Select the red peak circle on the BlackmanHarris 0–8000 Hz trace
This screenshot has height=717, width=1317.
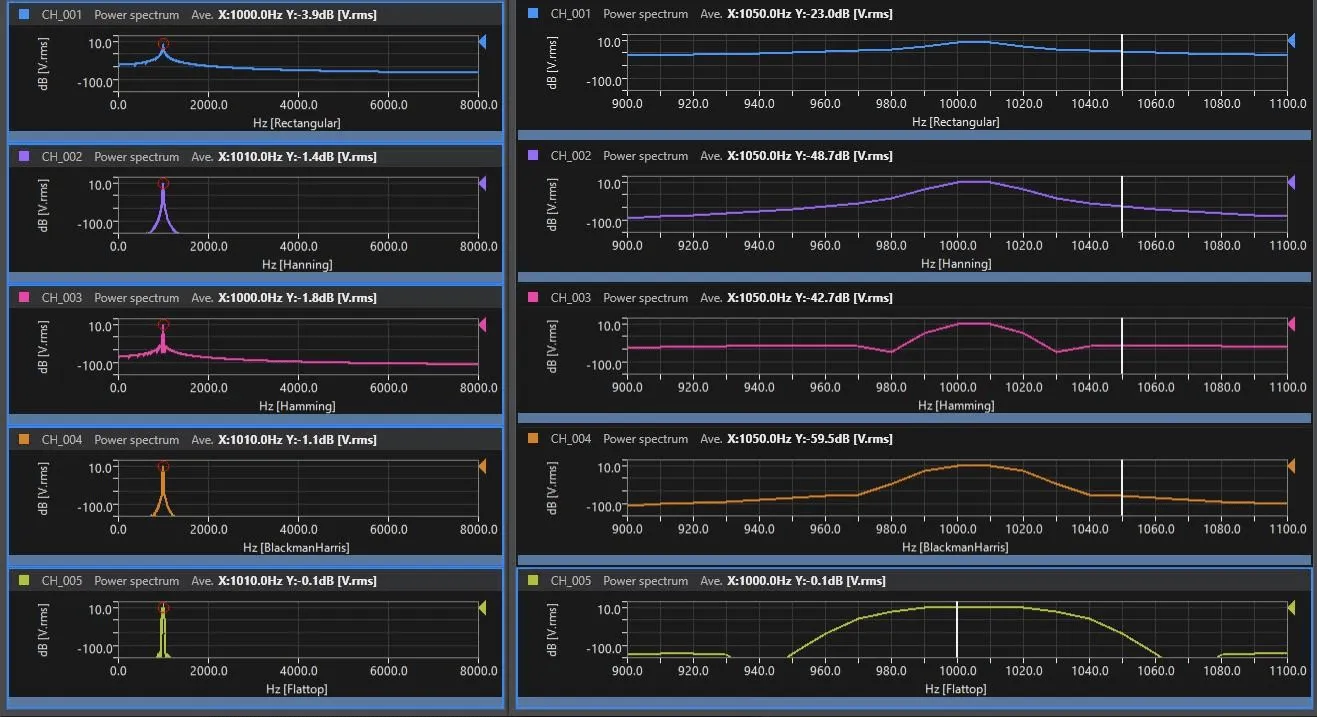click(x=163, y=466)
